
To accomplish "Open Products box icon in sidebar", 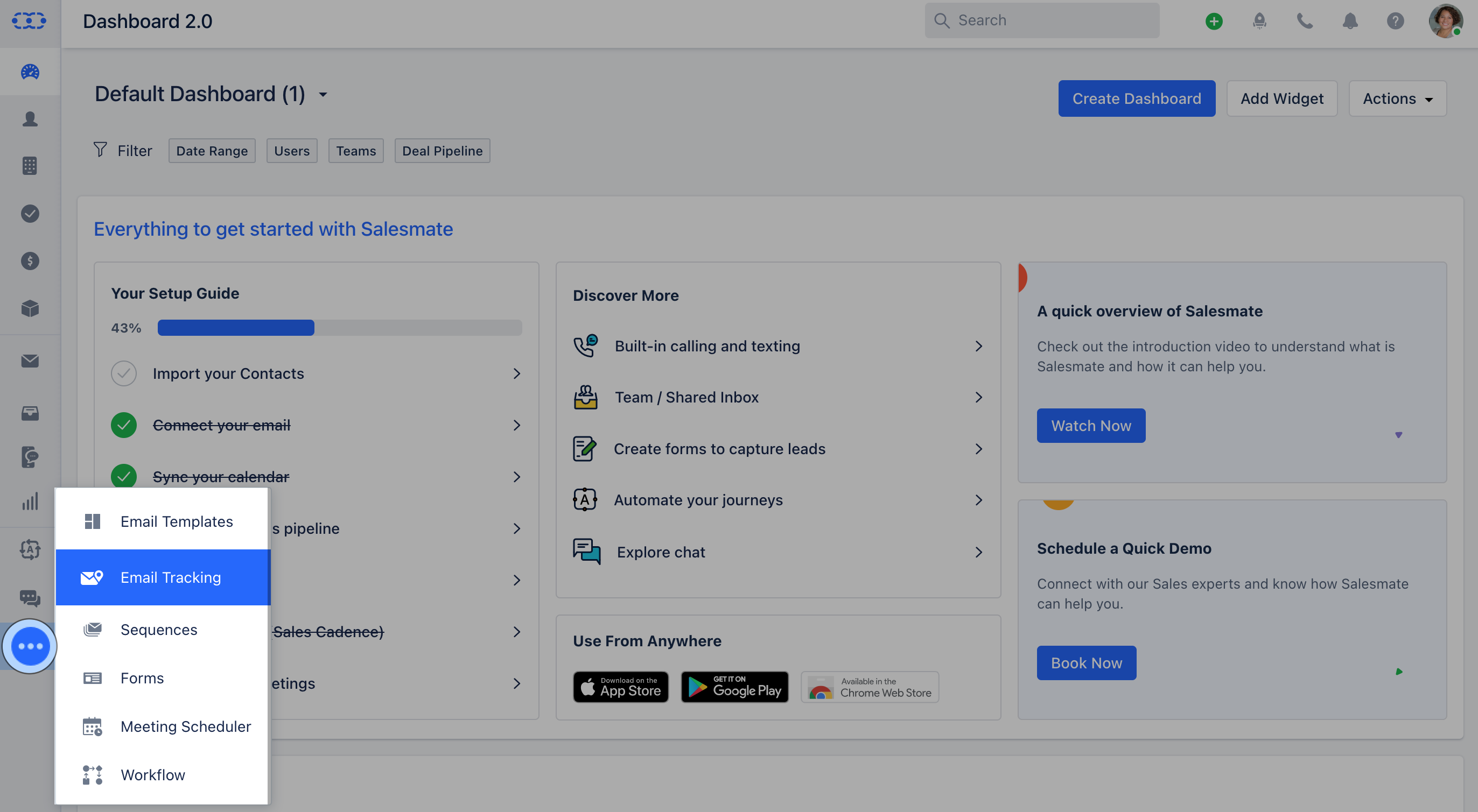I will [30, 308].
